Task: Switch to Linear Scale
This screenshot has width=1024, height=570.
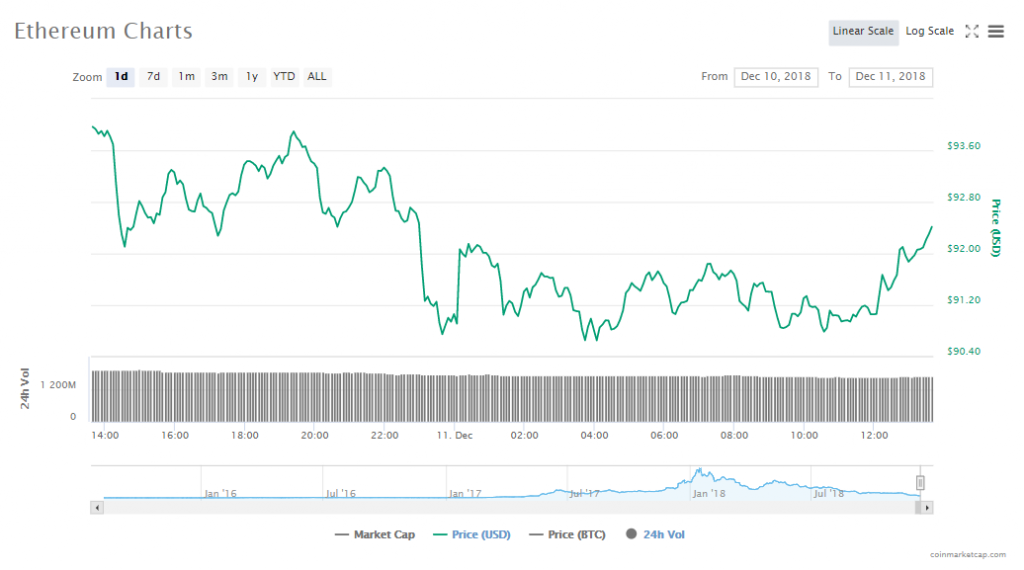Action: (863, 31)
